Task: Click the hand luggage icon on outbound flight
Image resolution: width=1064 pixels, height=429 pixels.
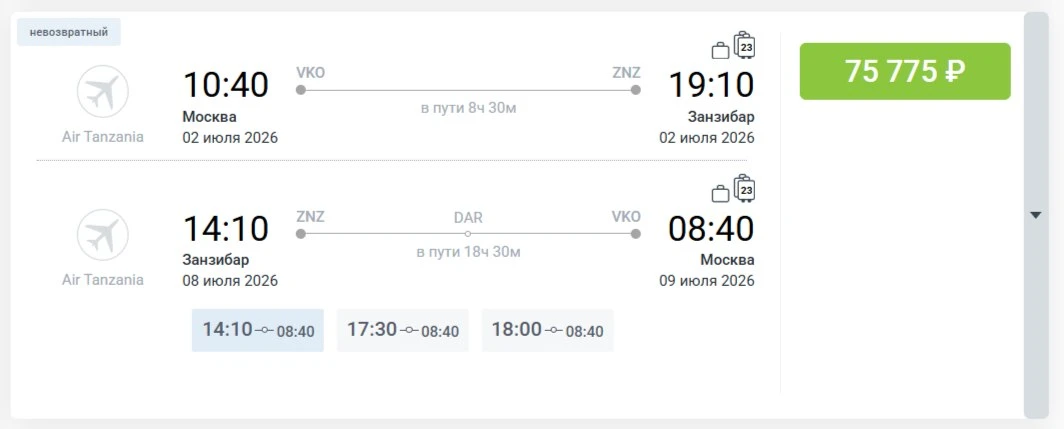Action: tap(720, 51)
